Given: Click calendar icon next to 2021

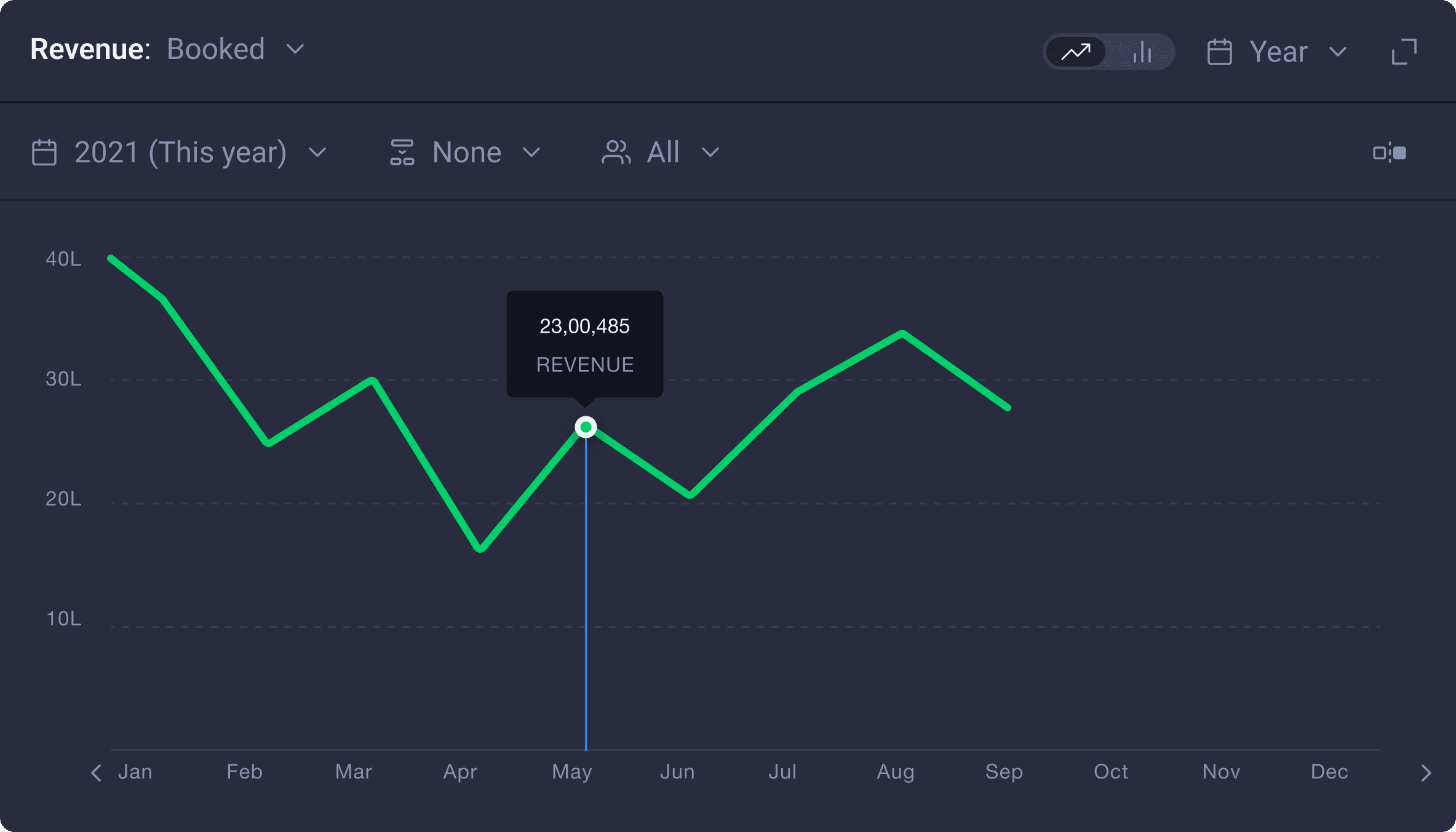Looking at the screenshot, I should click(x=44, y=153).
